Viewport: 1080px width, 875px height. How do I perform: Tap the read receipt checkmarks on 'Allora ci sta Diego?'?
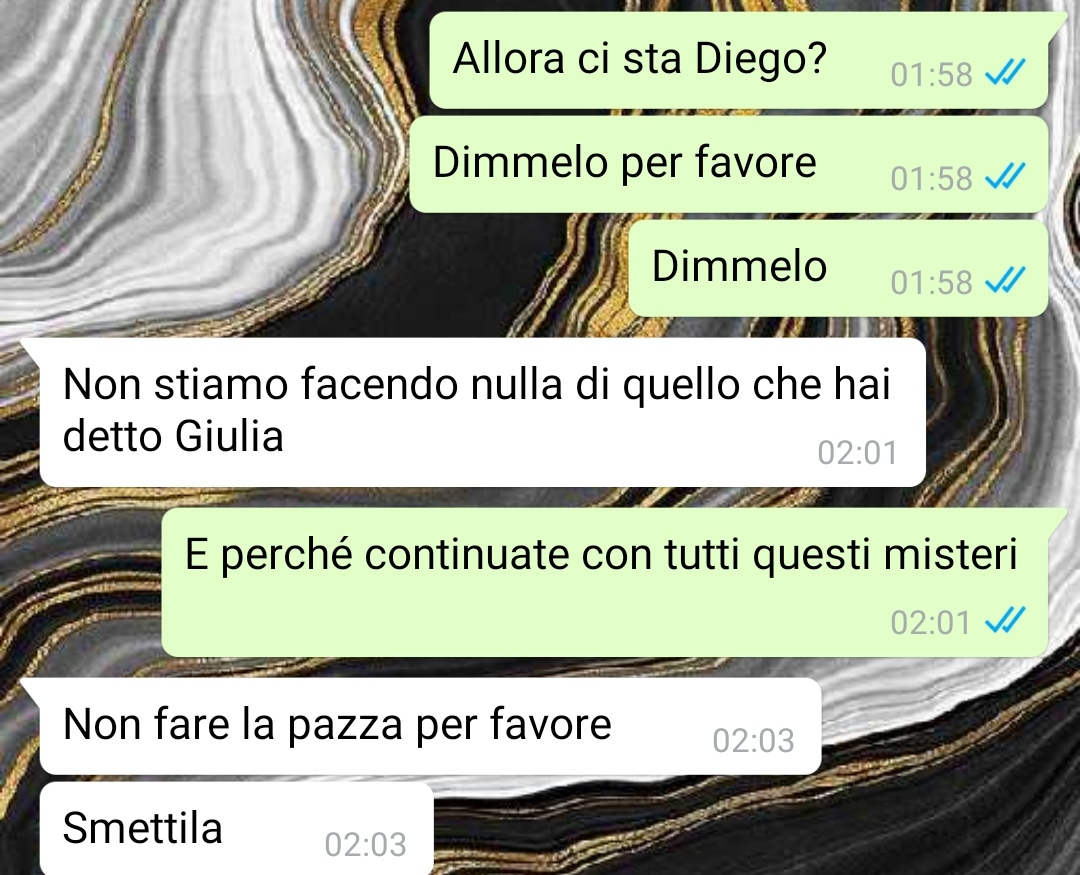click(1005, 72)
